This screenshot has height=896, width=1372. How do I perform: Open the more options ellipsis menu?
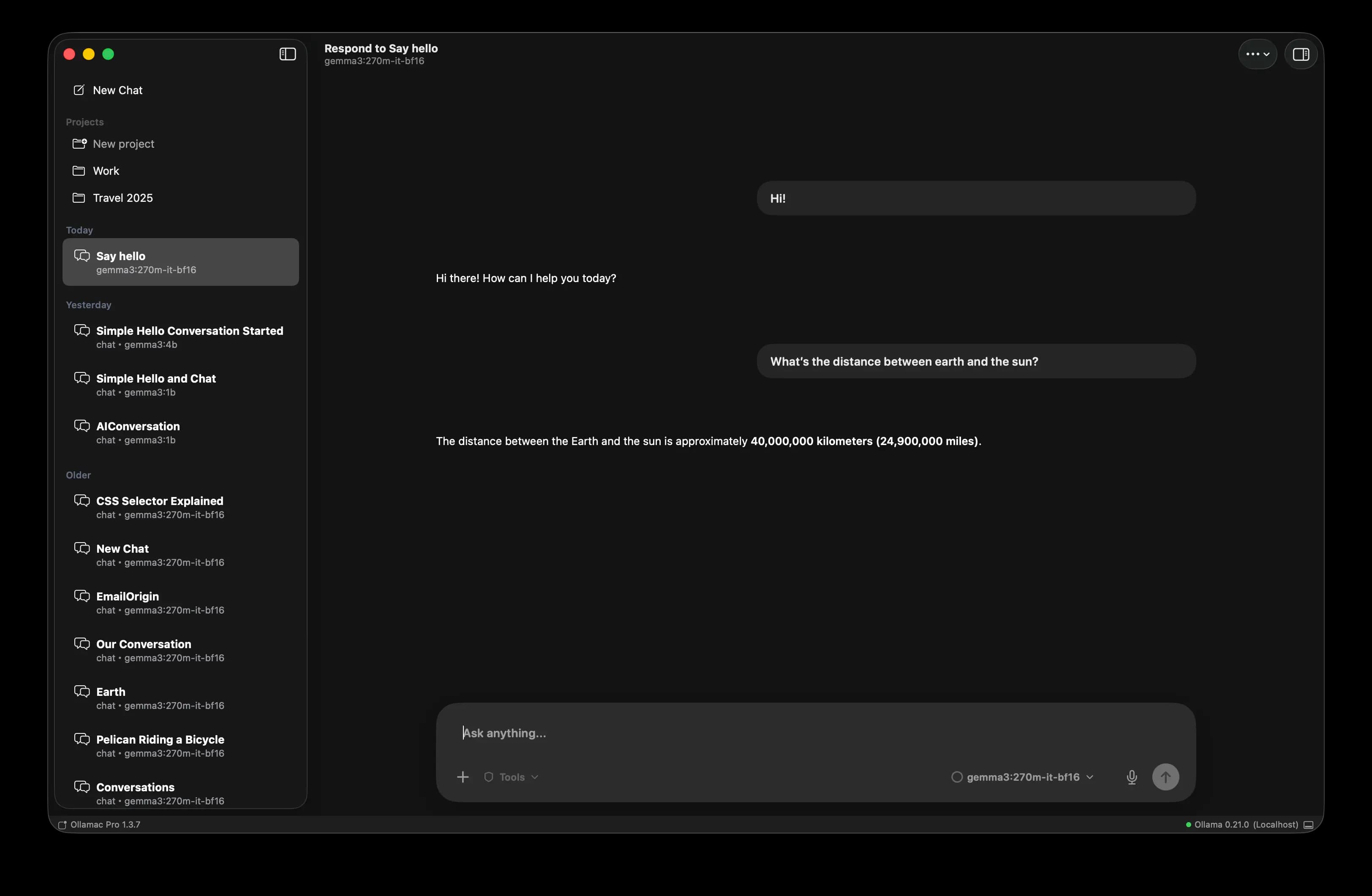click(1257, 54)
